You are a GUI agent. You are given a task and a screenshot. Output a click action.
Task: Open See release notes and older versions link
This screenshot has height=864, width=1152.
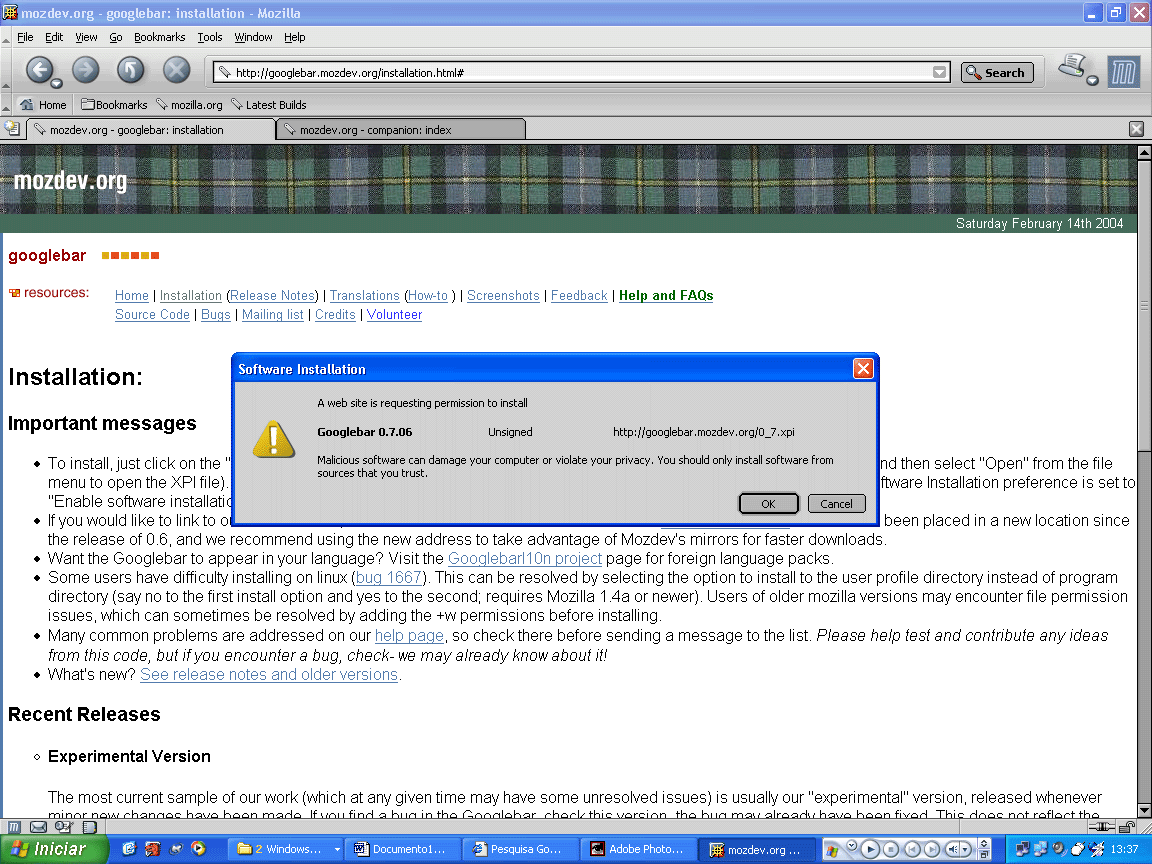click(269, 674)
